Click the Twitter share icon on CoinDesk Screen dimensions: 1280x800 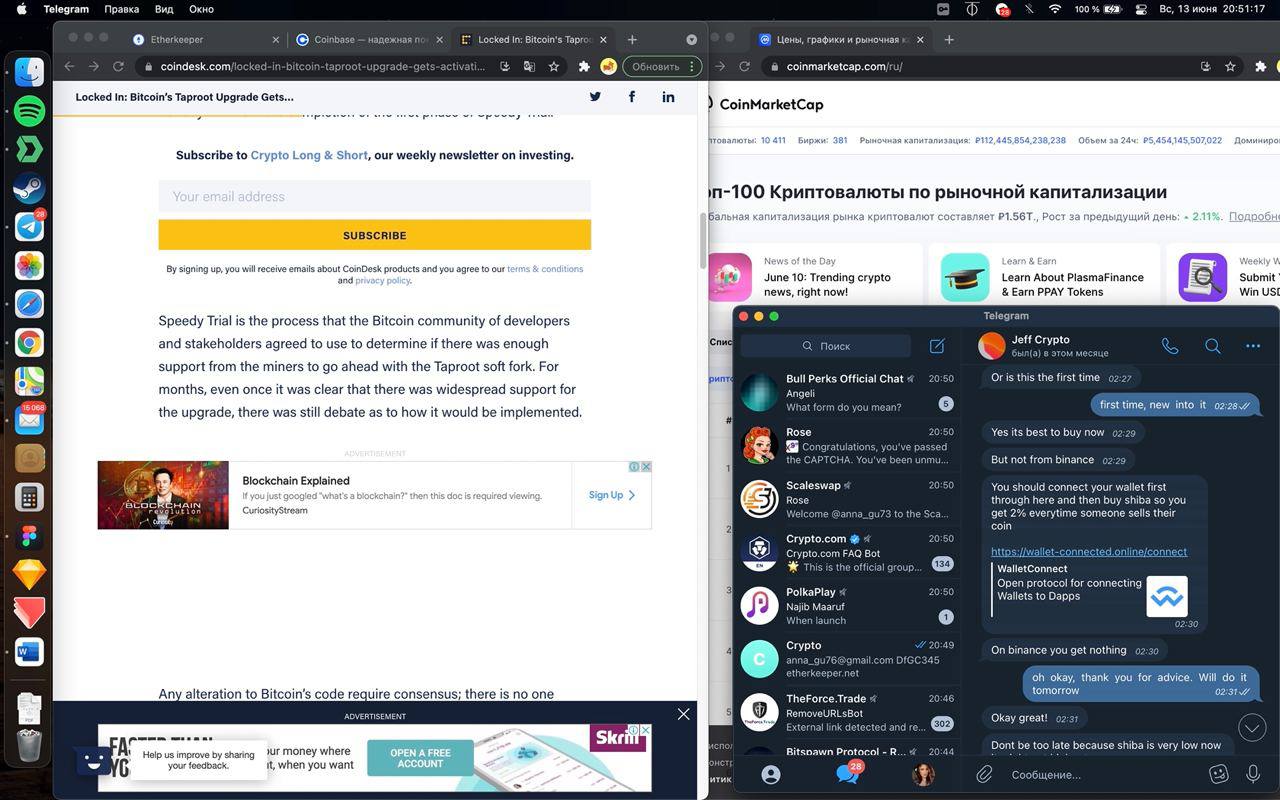595,97
